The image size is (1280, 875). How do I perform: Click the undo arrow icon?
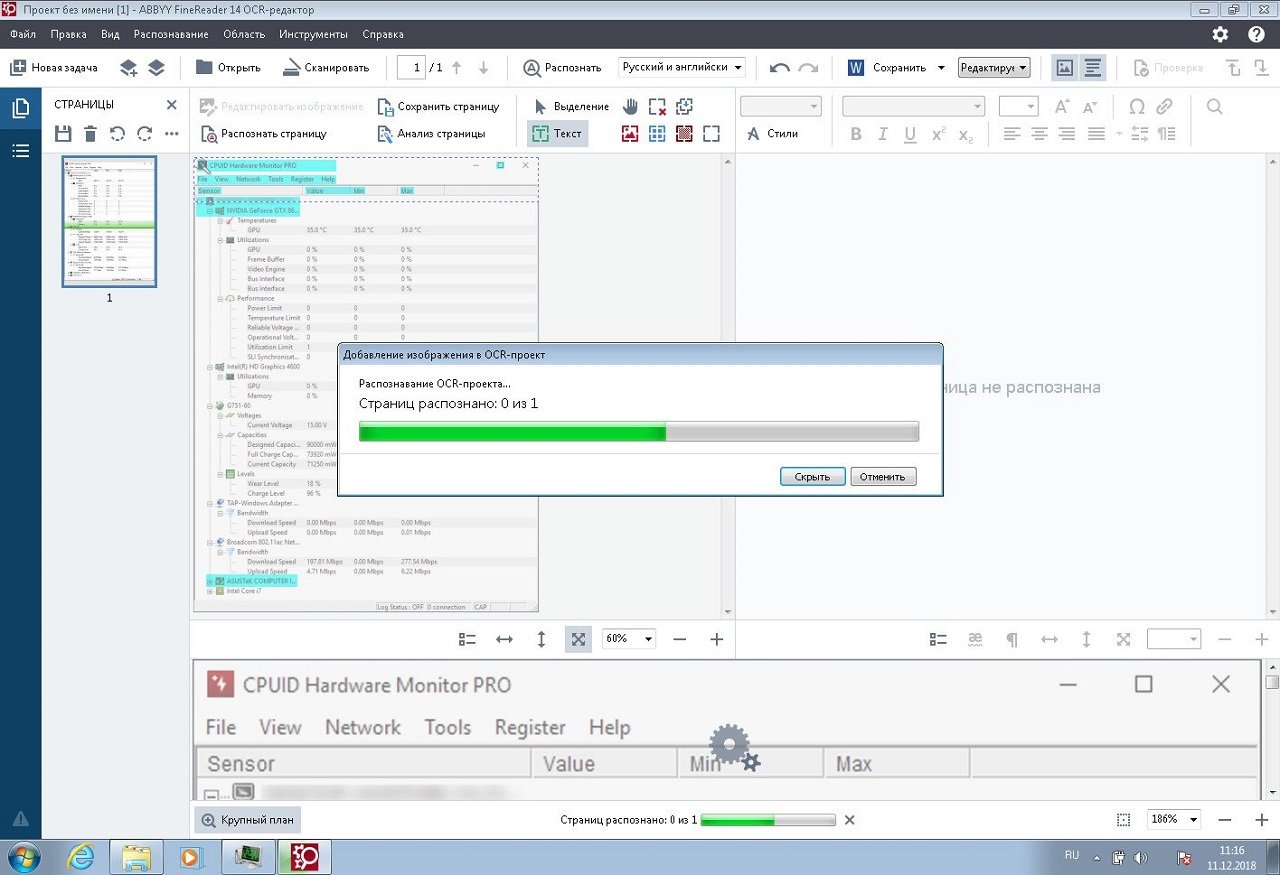point(780,68)
